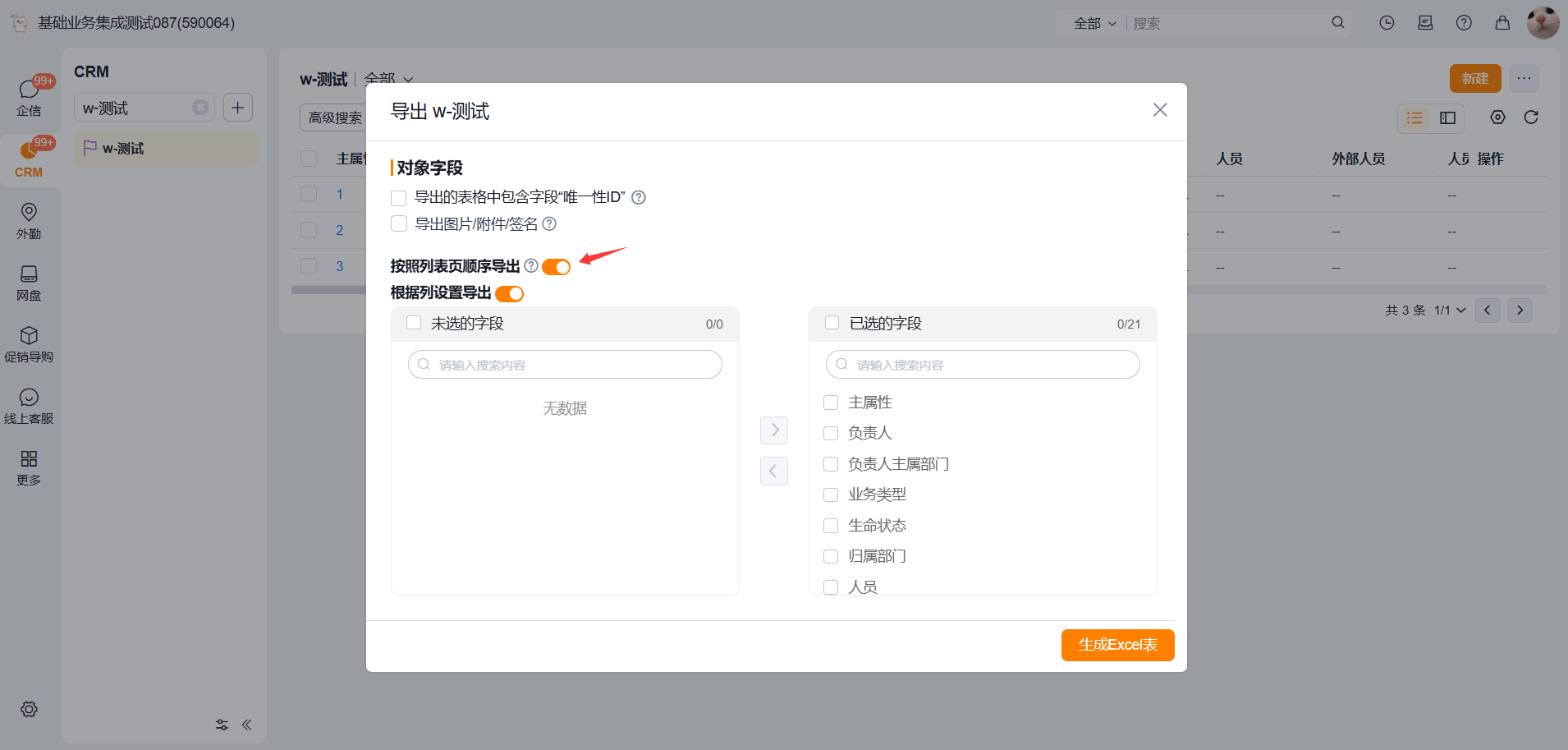
Task: Select all in 未选的字段 list
Action: pyautogui.click(x=414, y=323)
